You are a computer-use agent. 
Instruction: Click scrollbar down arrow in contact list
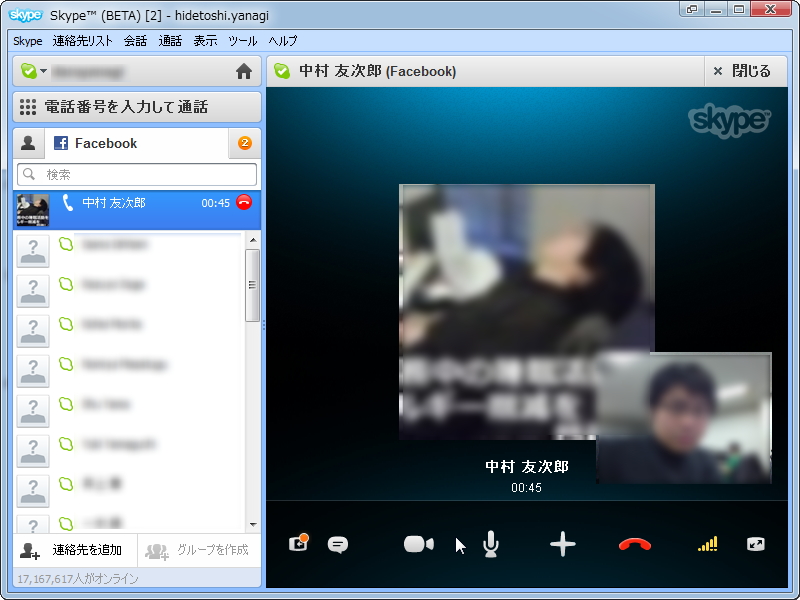(x=253, y=524)
